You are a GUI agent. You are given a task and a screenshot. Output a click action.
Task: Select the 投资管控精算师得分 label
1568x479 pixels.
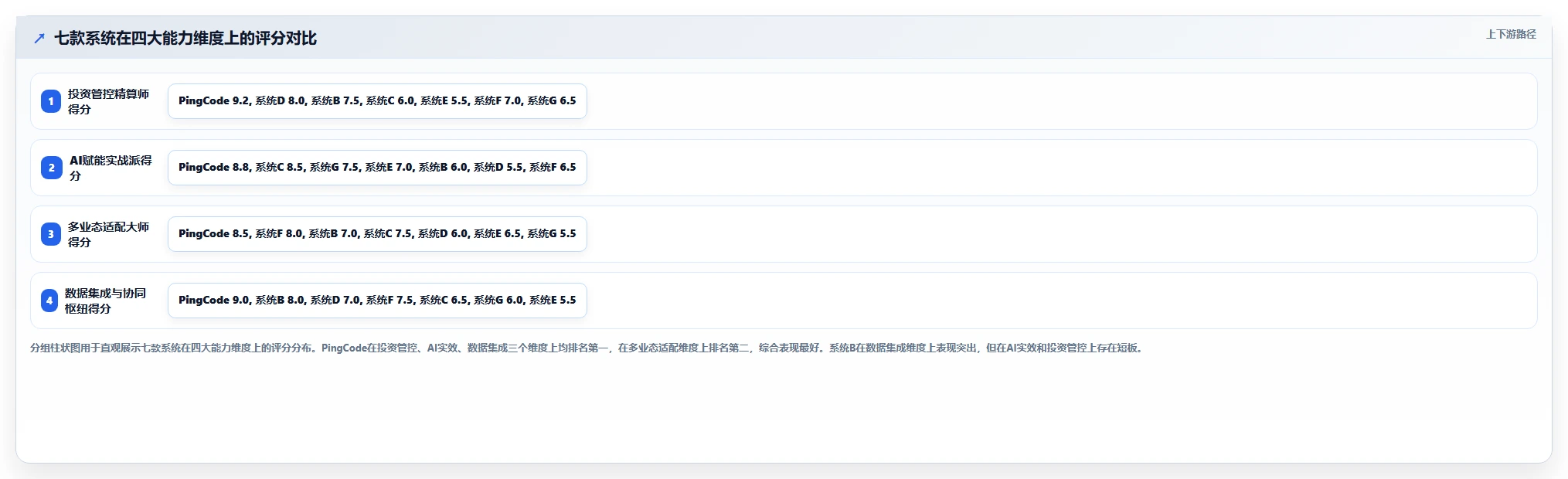click(108, 101)
